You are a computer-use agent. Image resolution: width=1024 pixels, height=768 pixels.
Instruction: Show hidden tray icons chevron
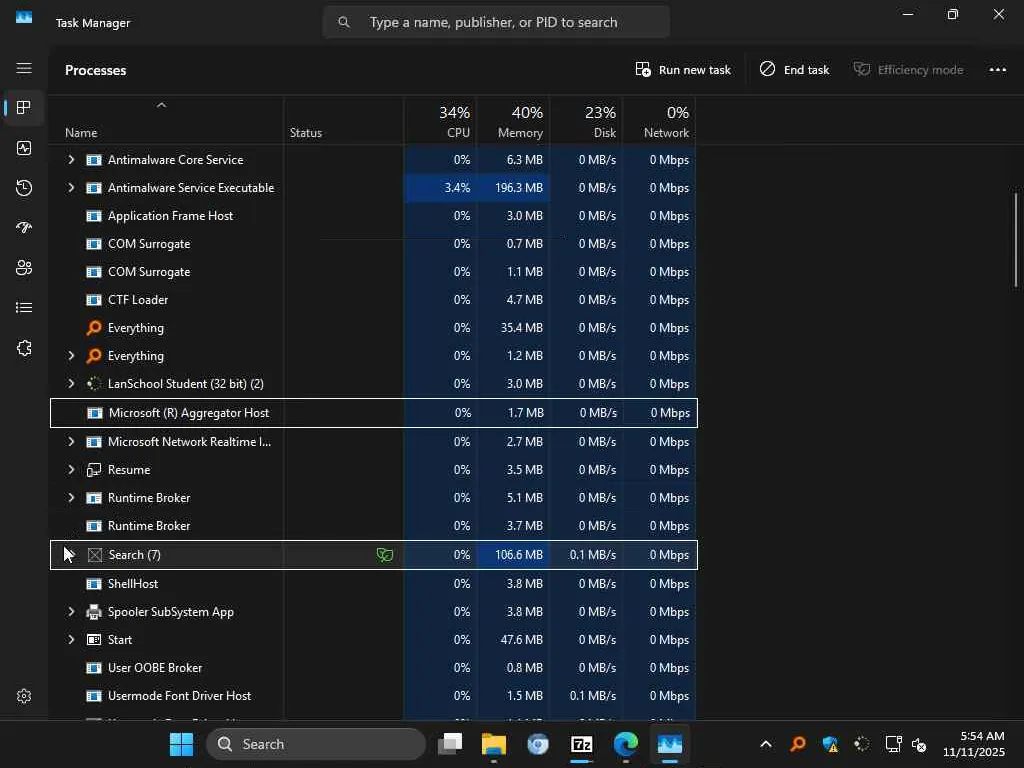point(765,744)
